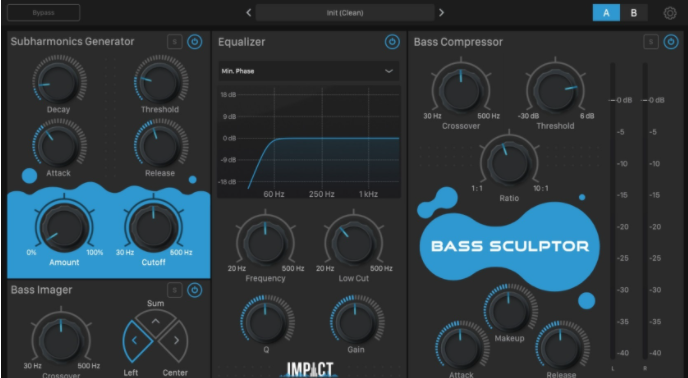Click the "250 Hz" graph axis label
The height and width of the screenshot is (378, 688).
(x=322, y=194)
